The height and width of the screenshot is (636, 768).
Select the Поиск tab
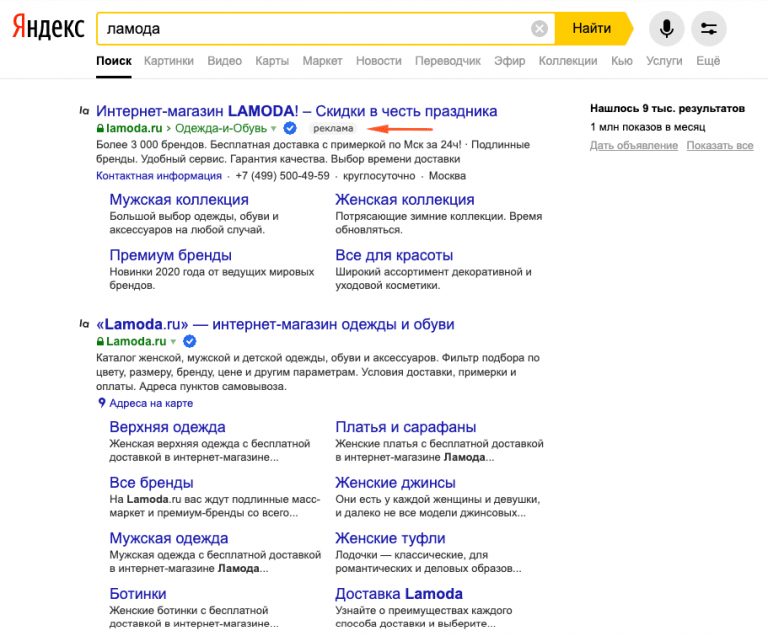coord(114,61)
